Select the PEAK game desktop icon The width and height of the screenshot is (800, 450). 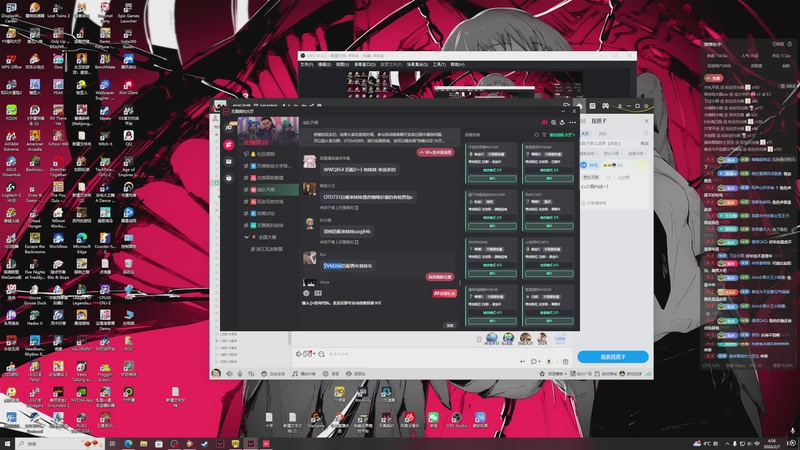tap(58, 88)
